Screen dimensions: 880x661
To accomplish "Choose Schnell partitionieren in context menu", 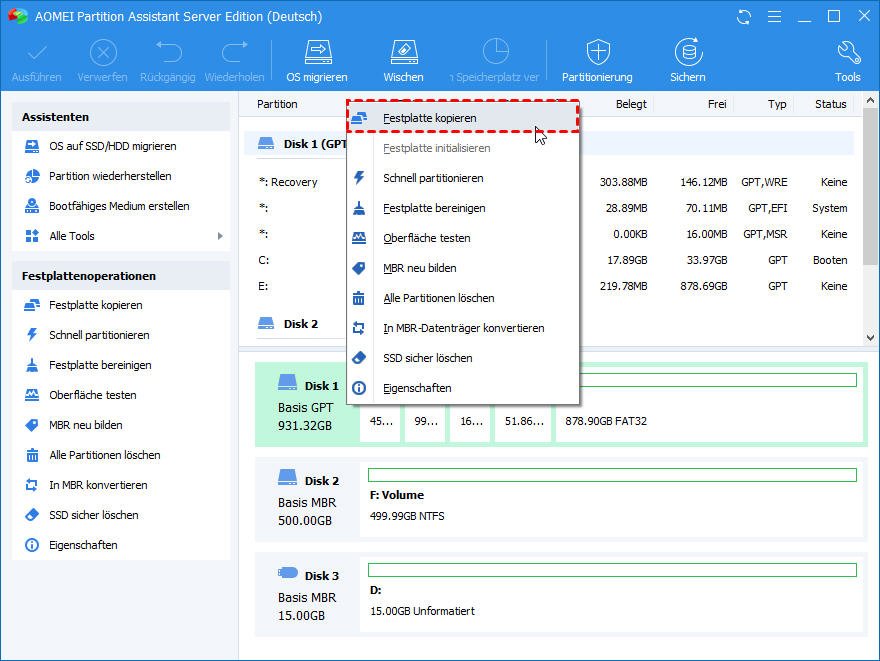I will [463, 178].
